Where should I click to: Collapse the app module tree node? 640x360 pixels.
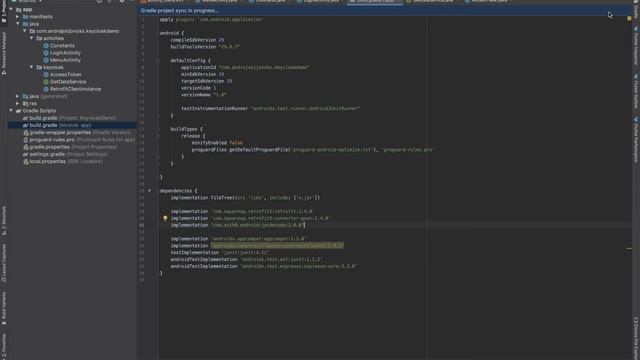point(11,9)
